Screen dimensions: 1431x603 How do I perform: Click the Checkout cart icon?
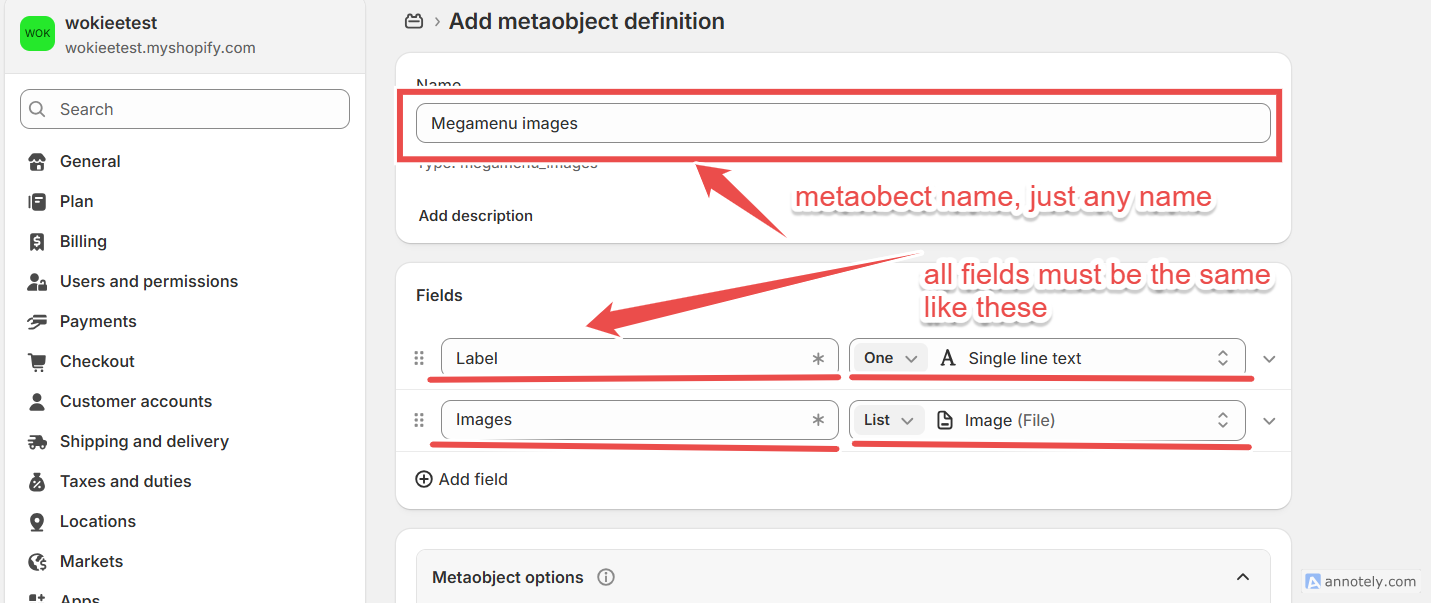[x=37, y=362]
